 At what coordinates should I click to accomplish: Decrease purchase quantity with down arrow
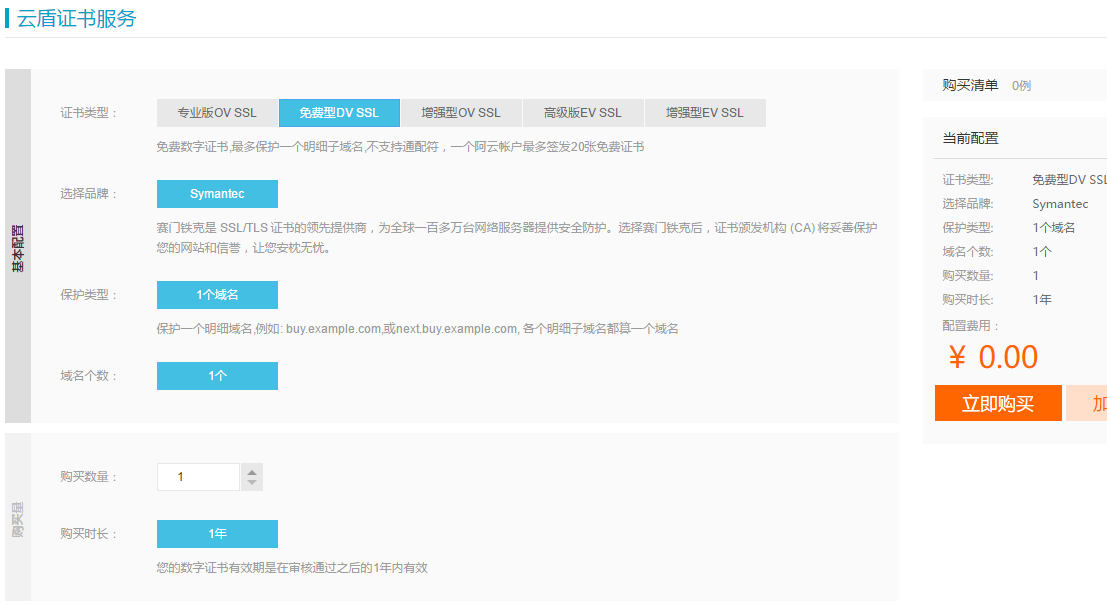coord(253,484)
